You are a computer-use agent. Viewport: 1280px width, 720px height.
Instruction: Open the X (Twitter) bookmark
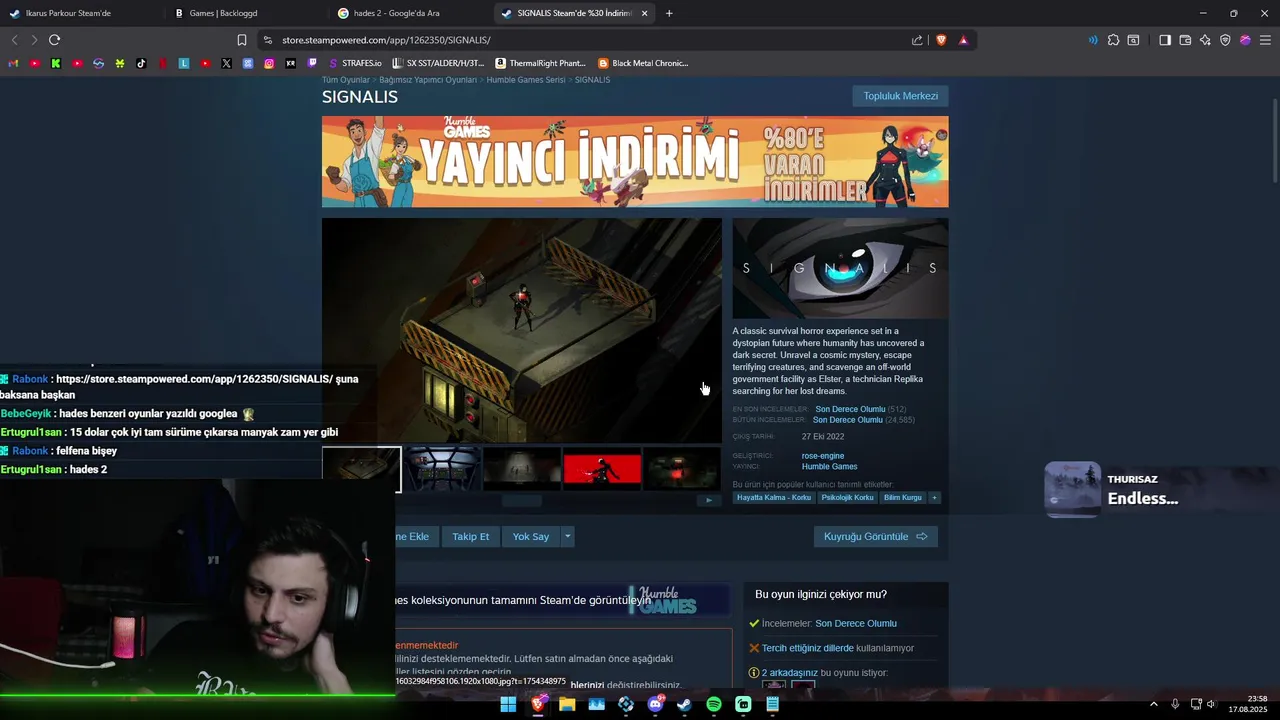click(x=226, y=63)
